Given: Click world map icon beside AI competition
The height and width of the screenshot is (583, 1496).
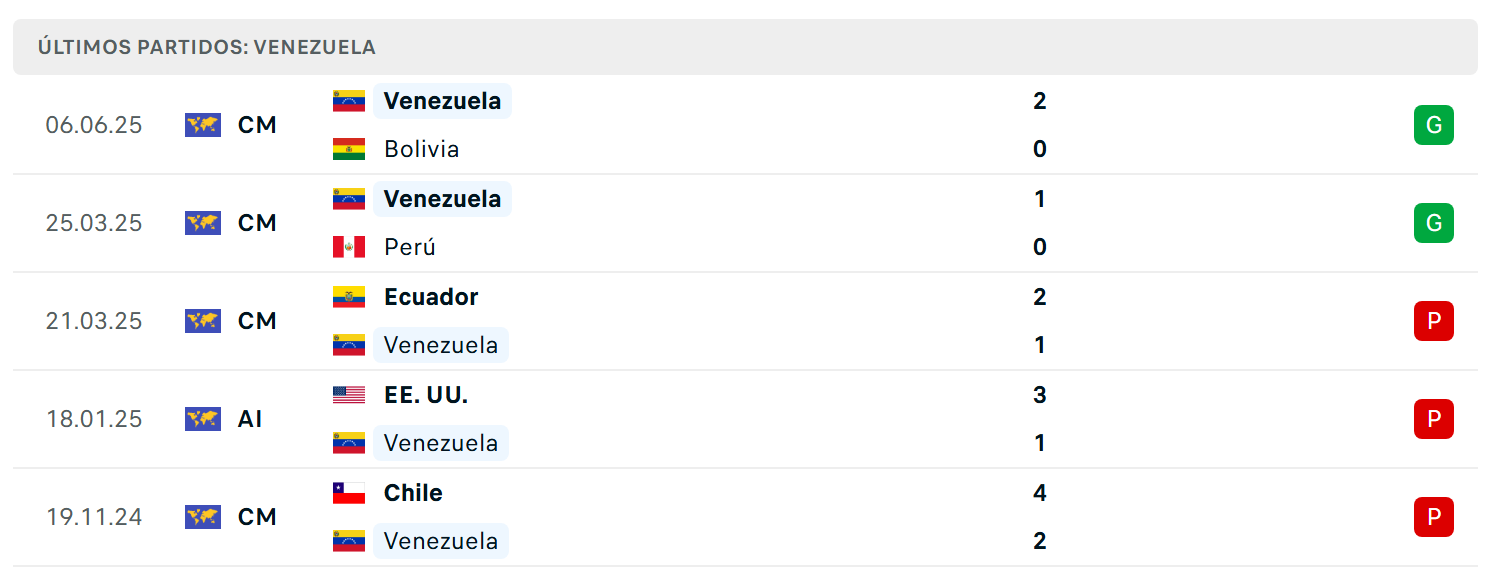Looking at the screenshot, I should 203,419.
